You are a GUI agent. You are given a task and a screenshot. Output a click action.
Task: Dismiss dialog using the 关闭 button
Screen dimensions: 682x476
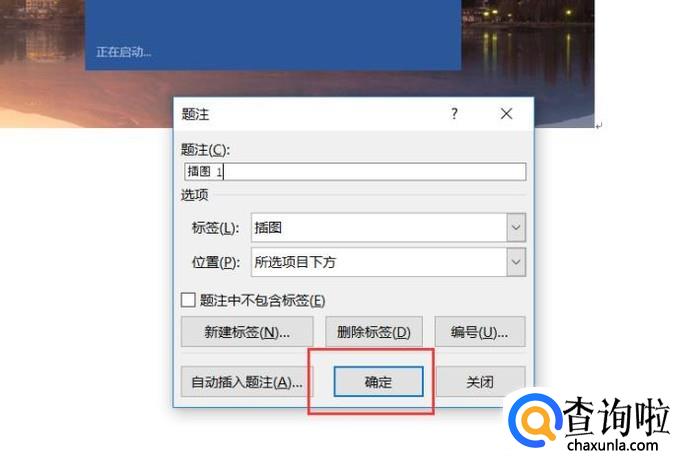480,382
